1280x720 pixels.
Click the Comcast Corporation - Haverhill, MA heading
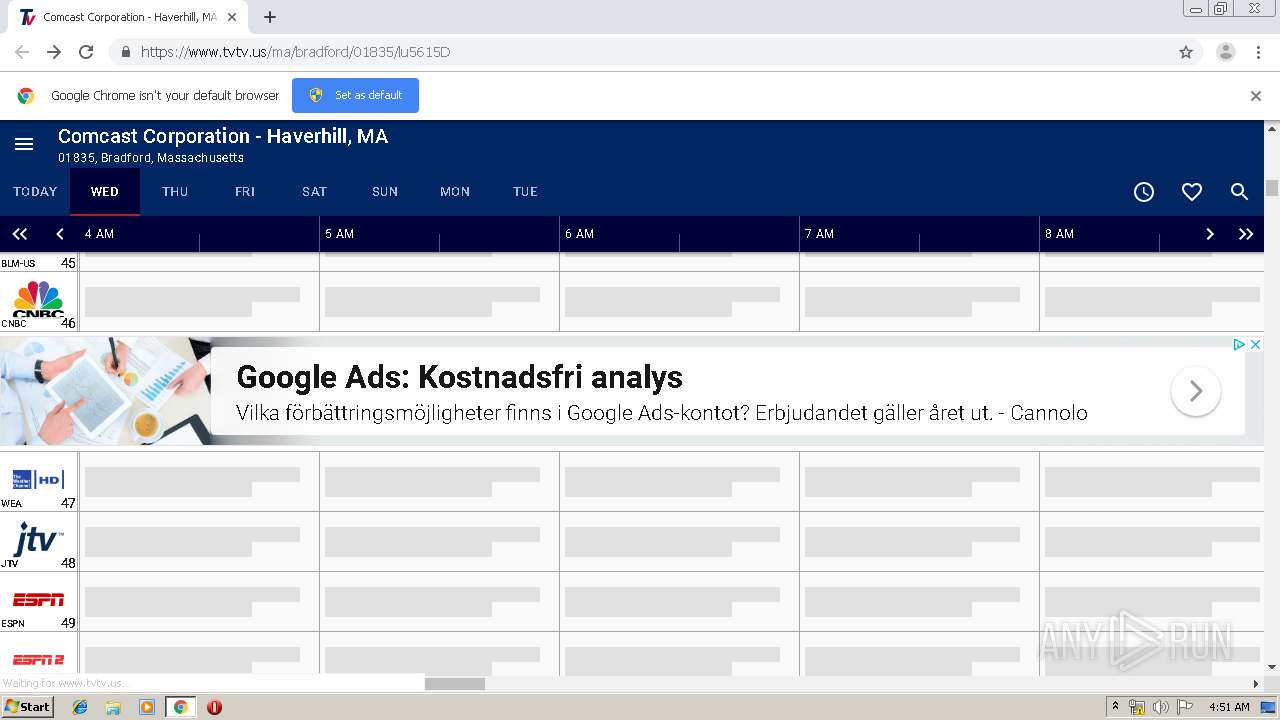tap(223, 136)
